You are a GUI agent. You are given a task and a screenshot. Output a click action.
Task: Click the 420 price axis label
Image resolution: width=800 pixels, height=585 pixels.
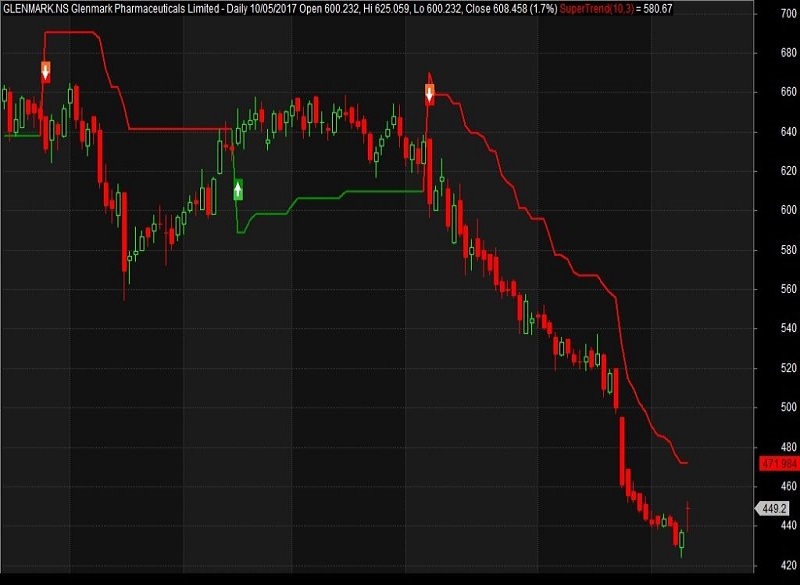[789, 565]
